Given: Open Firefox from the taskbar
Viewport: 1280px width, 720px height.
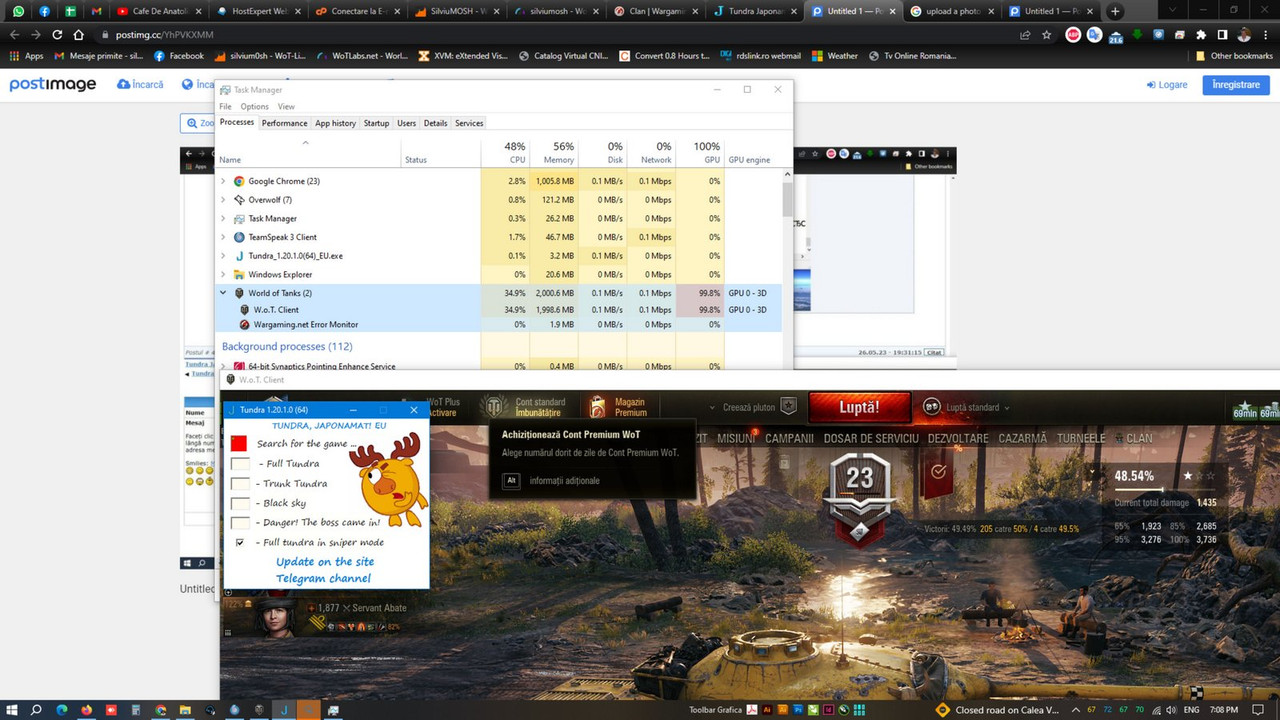Looking at the screenshot, I should 86,710.
